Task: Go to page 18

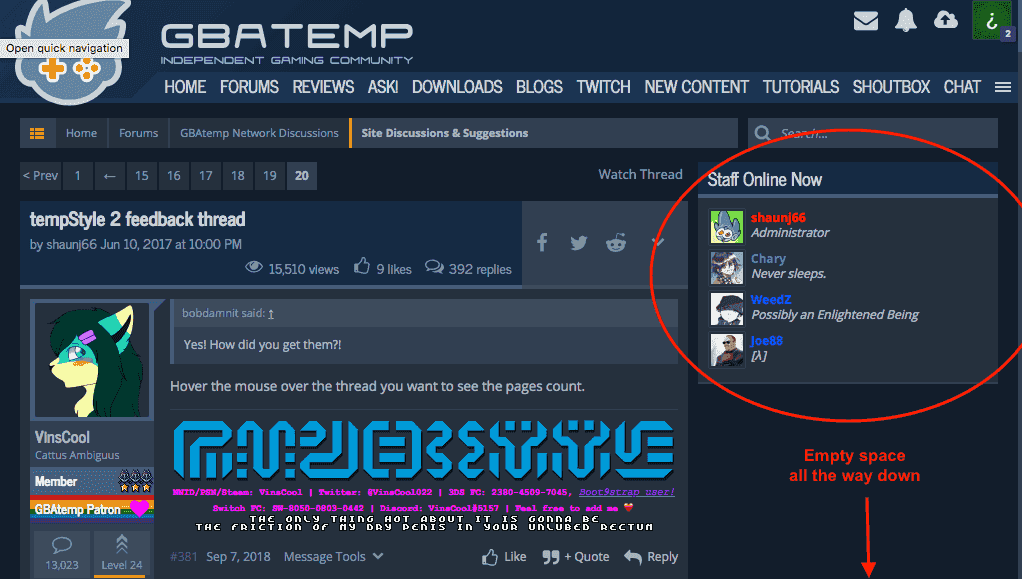Action: (x=237, y=176)
